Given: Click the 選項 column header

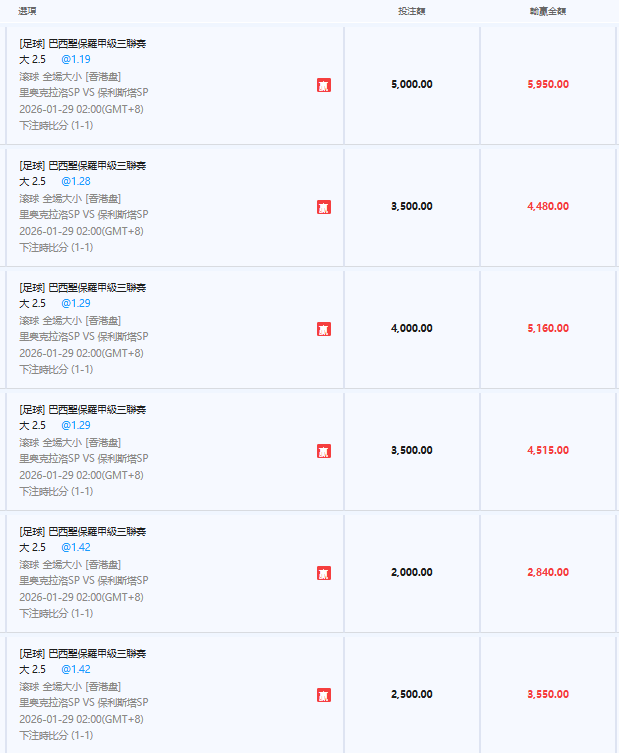Looking at the screenshot, I should 28,11.
